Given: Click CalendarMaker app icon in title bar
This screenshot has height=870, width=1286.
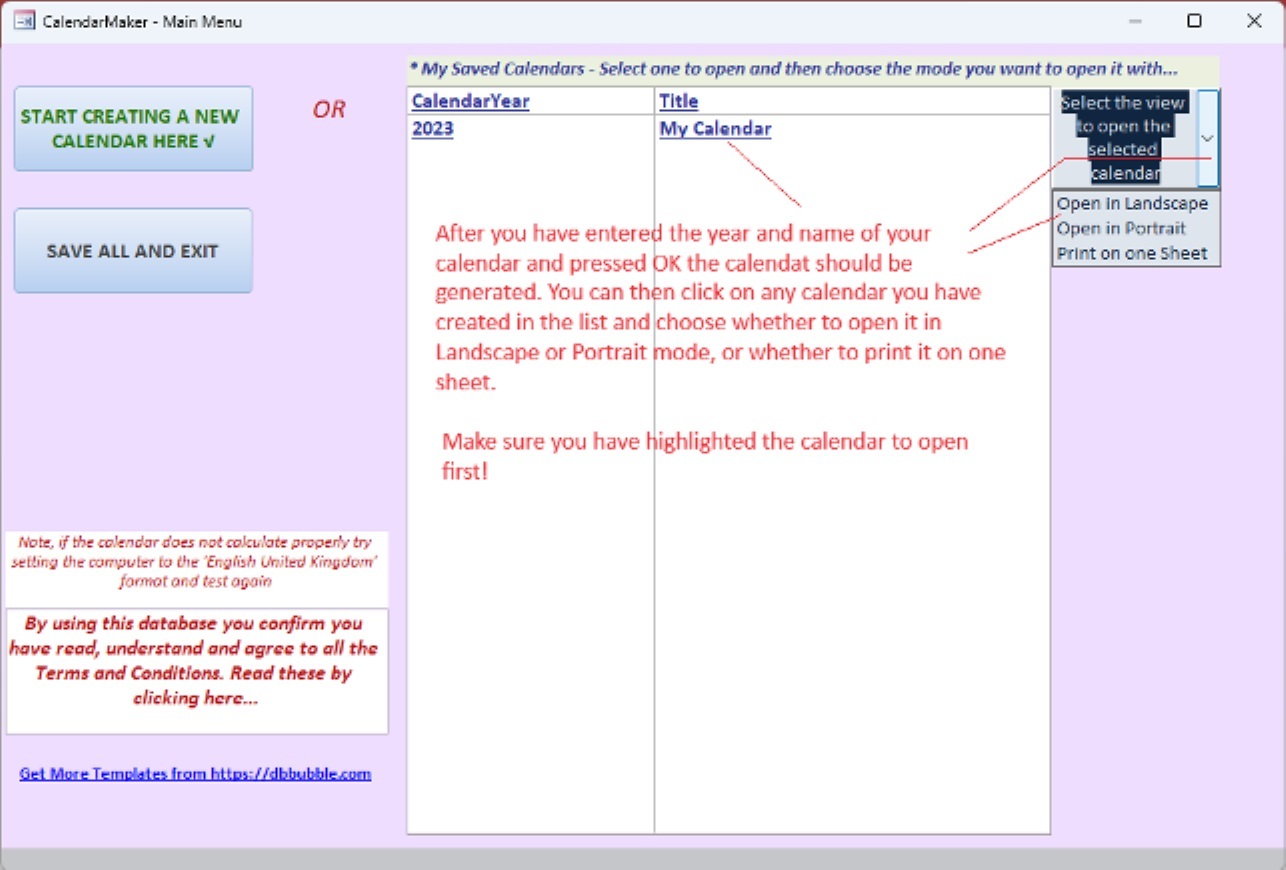Looking at the screenshot, I should 24,21.
